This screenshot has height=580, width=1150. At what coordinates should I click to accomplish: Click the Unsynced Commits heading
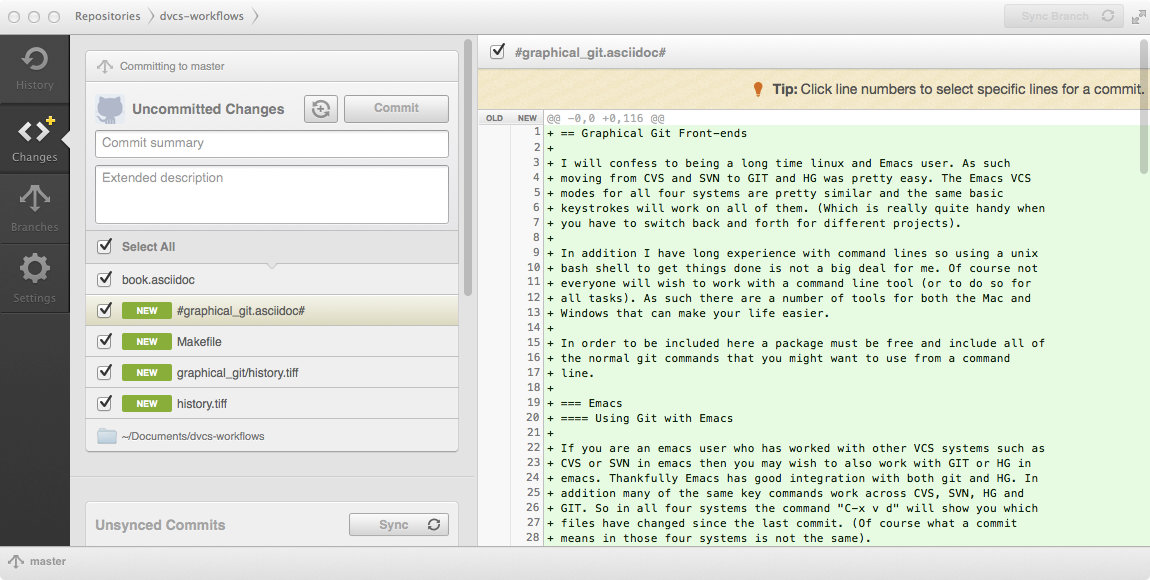click(160, 525)
